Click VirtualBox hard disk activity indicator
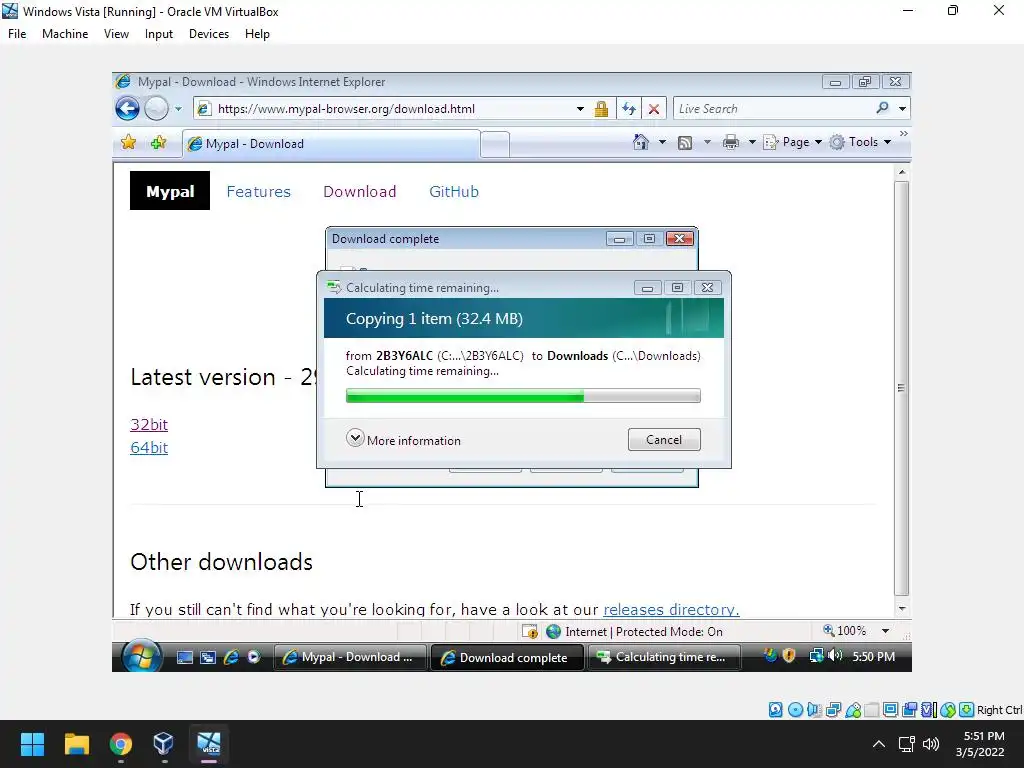Viewport: 1024px width, 768px height. 775,709
